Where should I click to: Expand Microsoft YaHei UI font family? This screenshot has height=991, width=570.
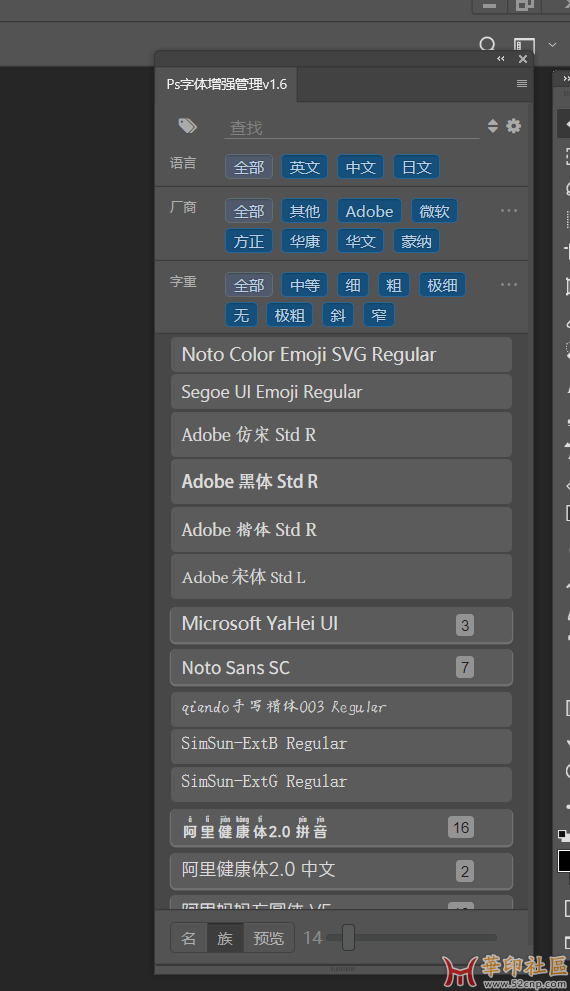pyautogui.click(x=341, y=625)
